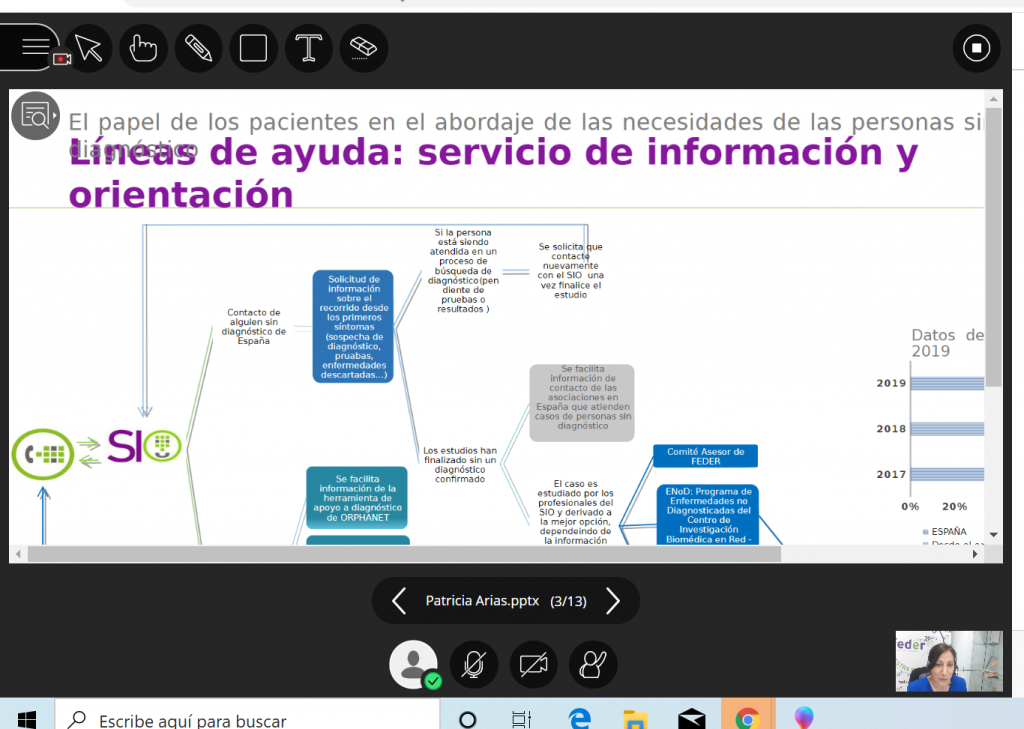Viewport: 1024px width, 729px height.
Task: Select the eraser tool
Action: [x=363, y=48]
